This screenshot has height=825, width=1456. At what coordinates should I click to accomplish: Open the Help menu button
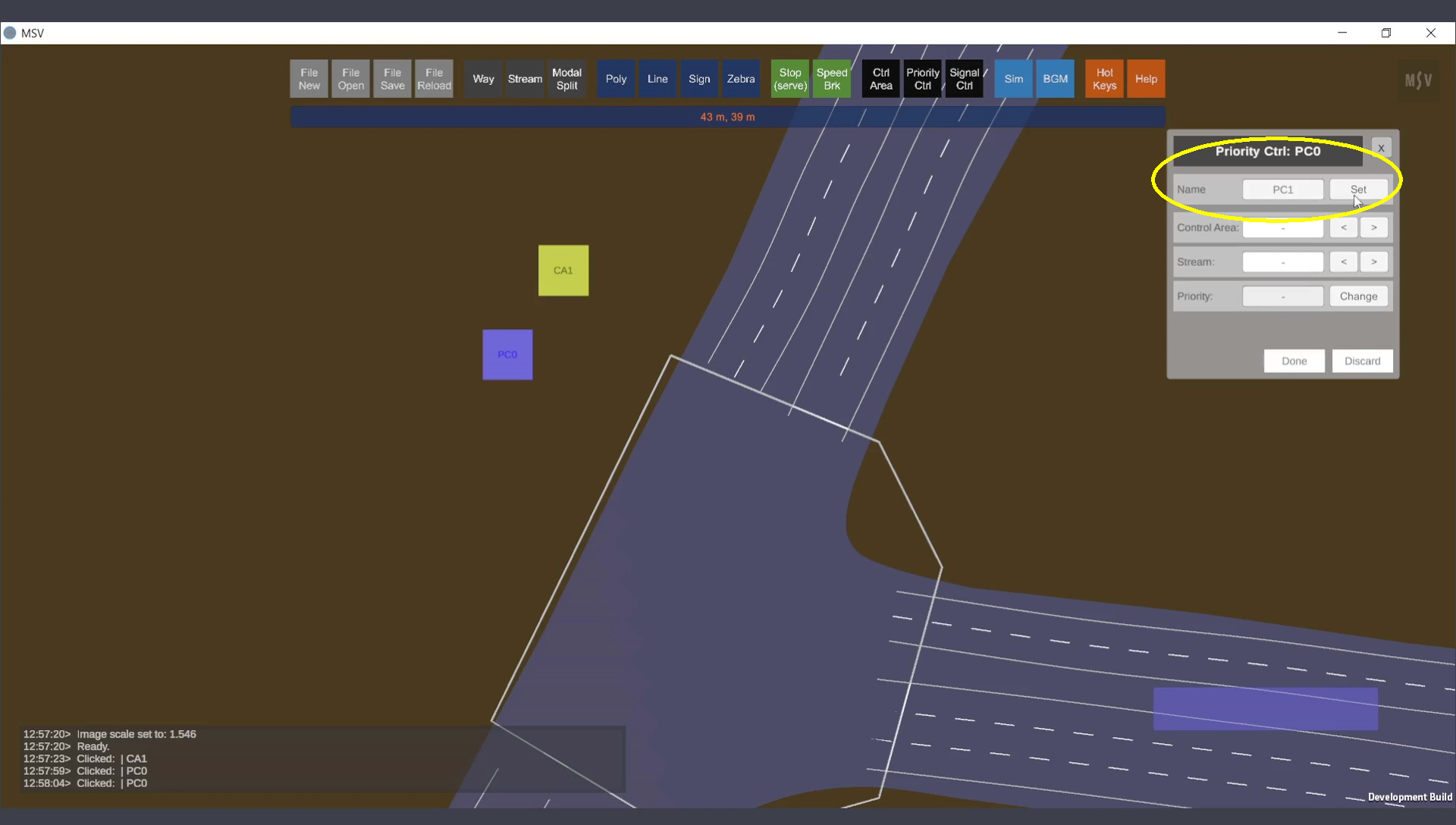pos(1146,79)
